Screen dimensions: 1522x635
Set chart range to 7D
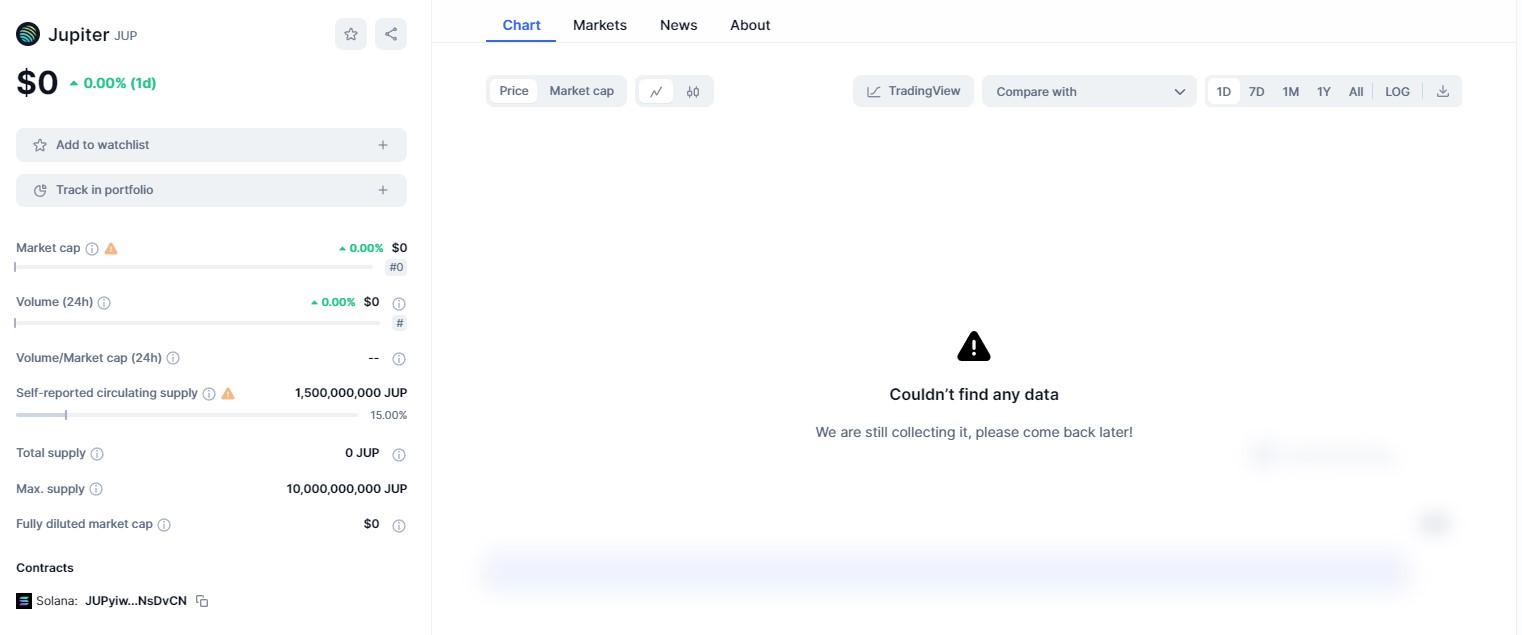1257,91
